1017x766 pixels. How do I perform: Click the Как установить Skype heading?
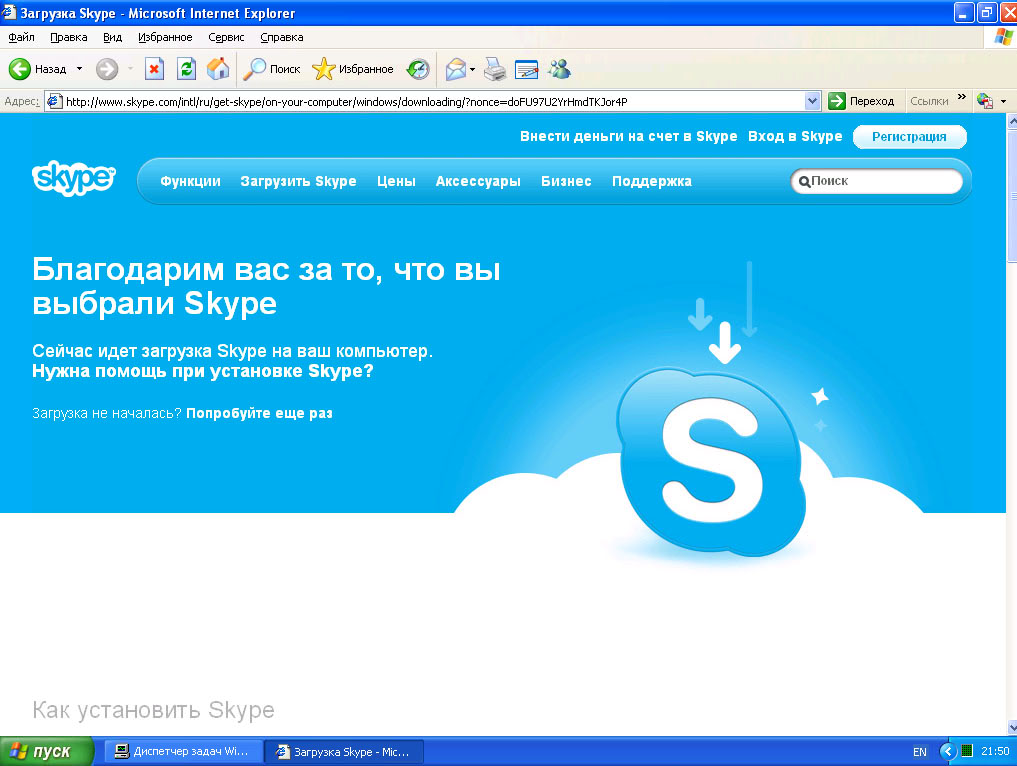(153, 710)
